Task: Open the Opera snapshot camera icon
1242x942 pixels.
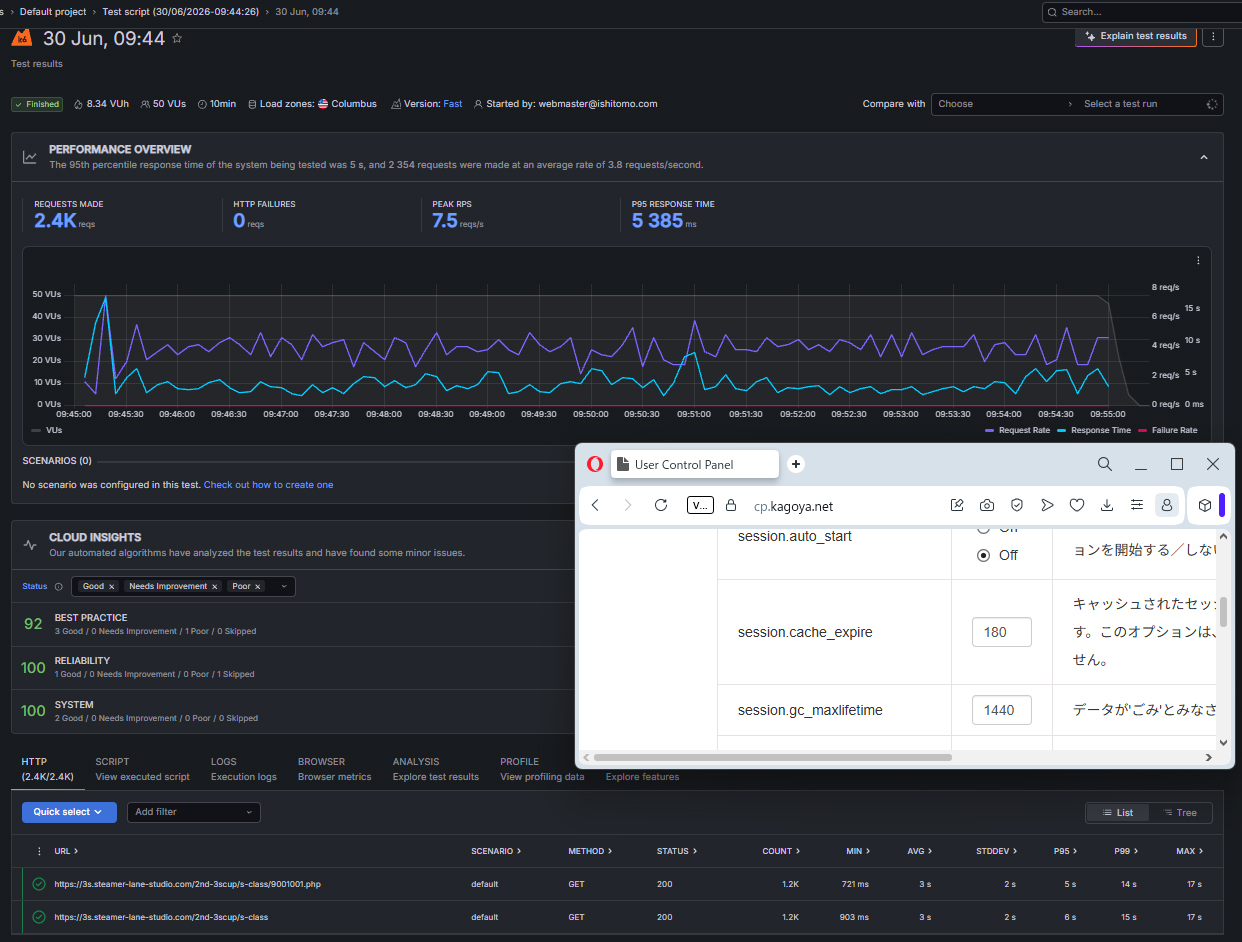Action: pos(987,505)
